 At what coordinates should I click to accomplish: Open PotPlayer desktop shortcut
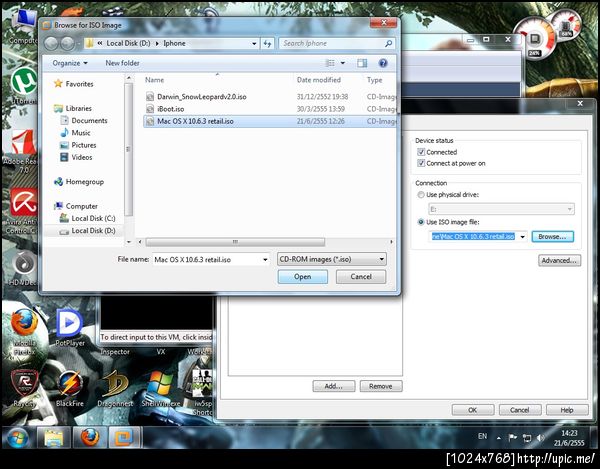point(70,328)
